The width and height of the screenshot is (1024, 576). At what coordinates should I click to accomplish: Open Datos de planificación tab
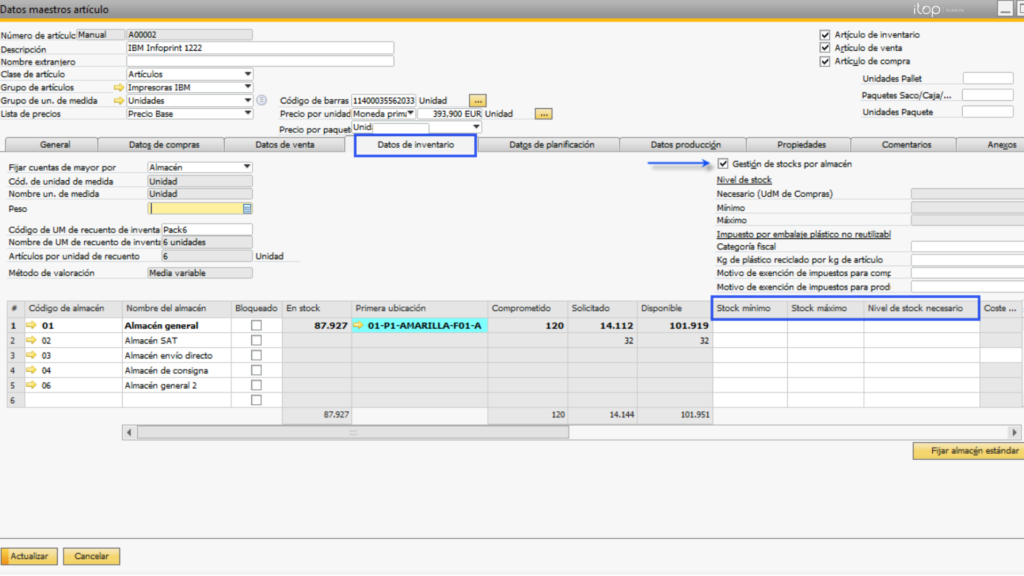click(552, 145)
